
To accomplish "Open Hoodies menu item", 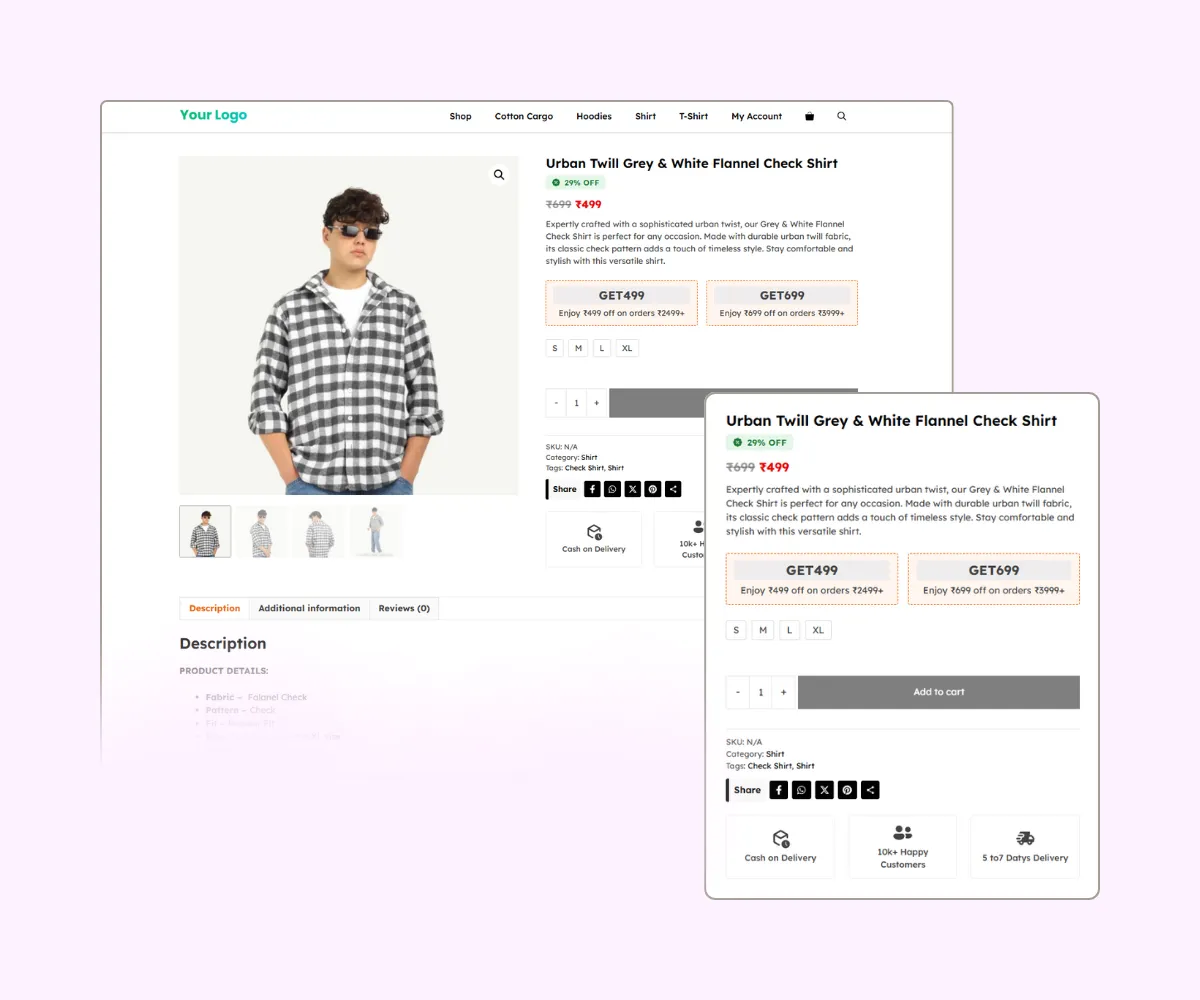I will (x=594, y=116).
